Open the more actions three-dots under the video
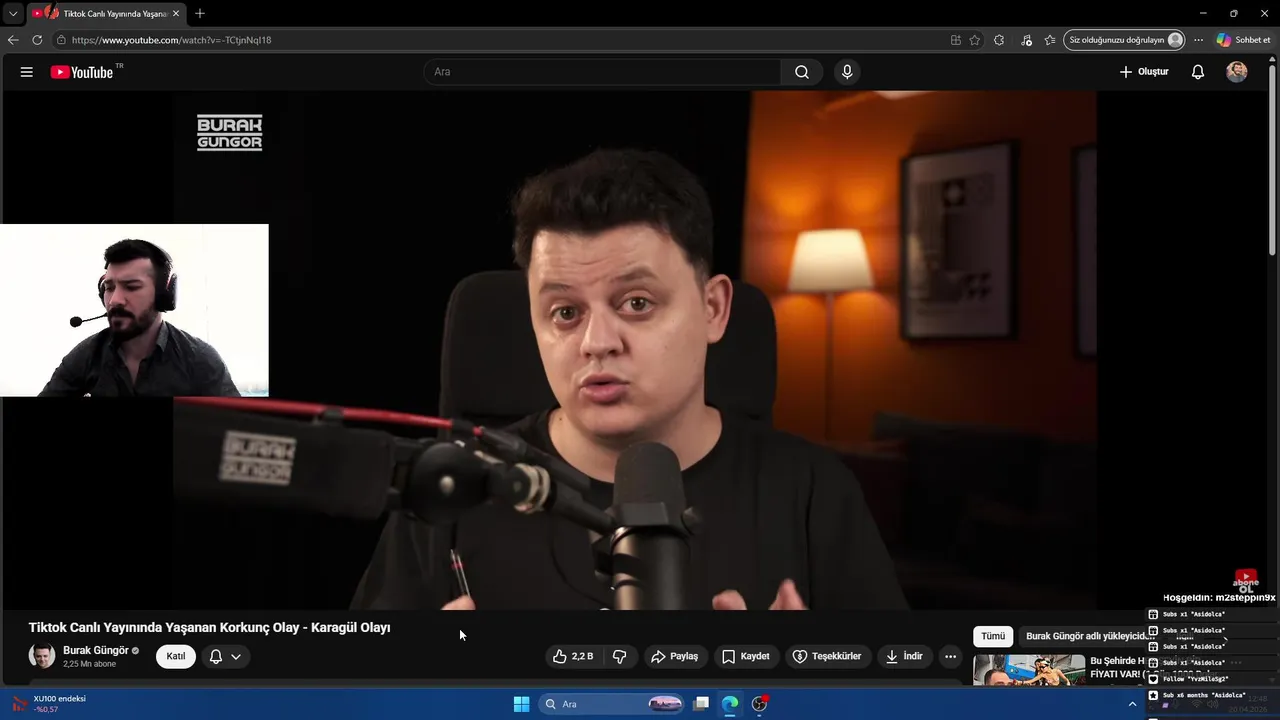This screenshot has height=720, width=1280. [950, 656]
